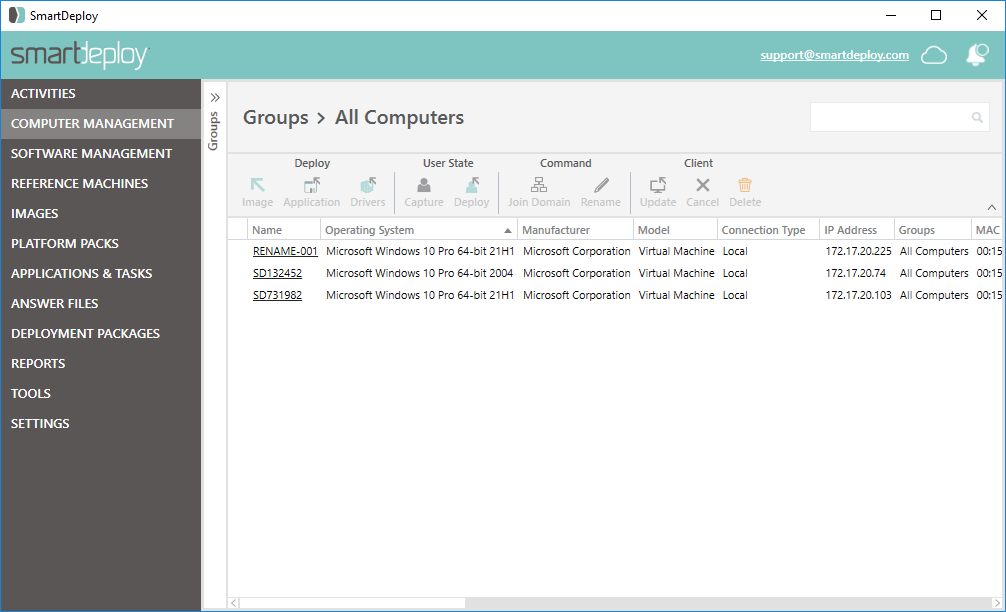The height and width of the screenshot is (612, 1006).
Task: Collapse the toolbar ribbon with the caret
Action: (x=991, y=207)
